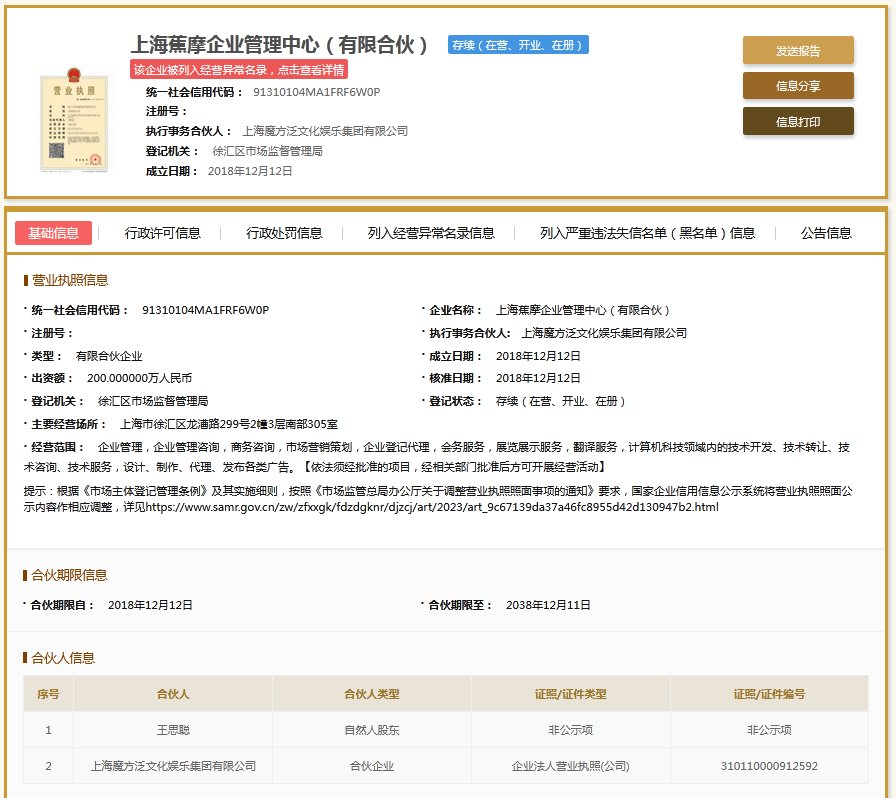
Task: Go to 列入经营异常名录信息 tab
Action: [431, 233]
